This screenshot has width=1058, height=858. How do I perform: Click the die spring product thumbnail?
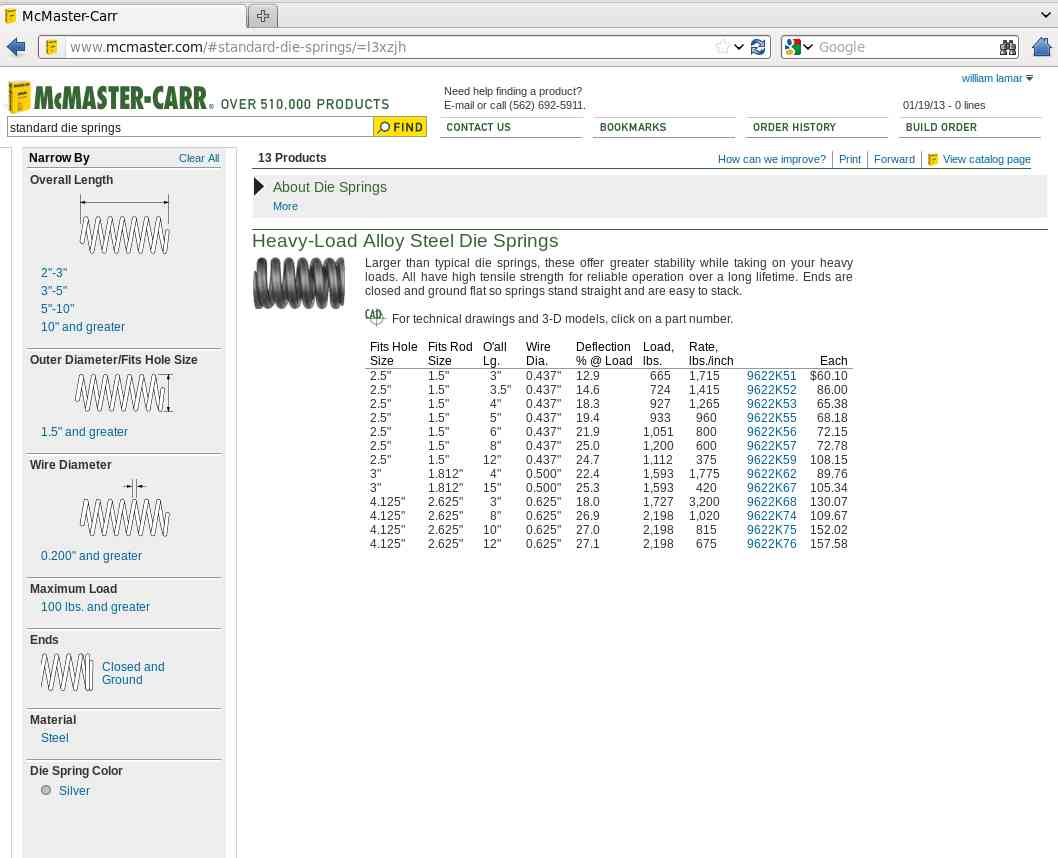pyautogui.click(x=299, y=283)
